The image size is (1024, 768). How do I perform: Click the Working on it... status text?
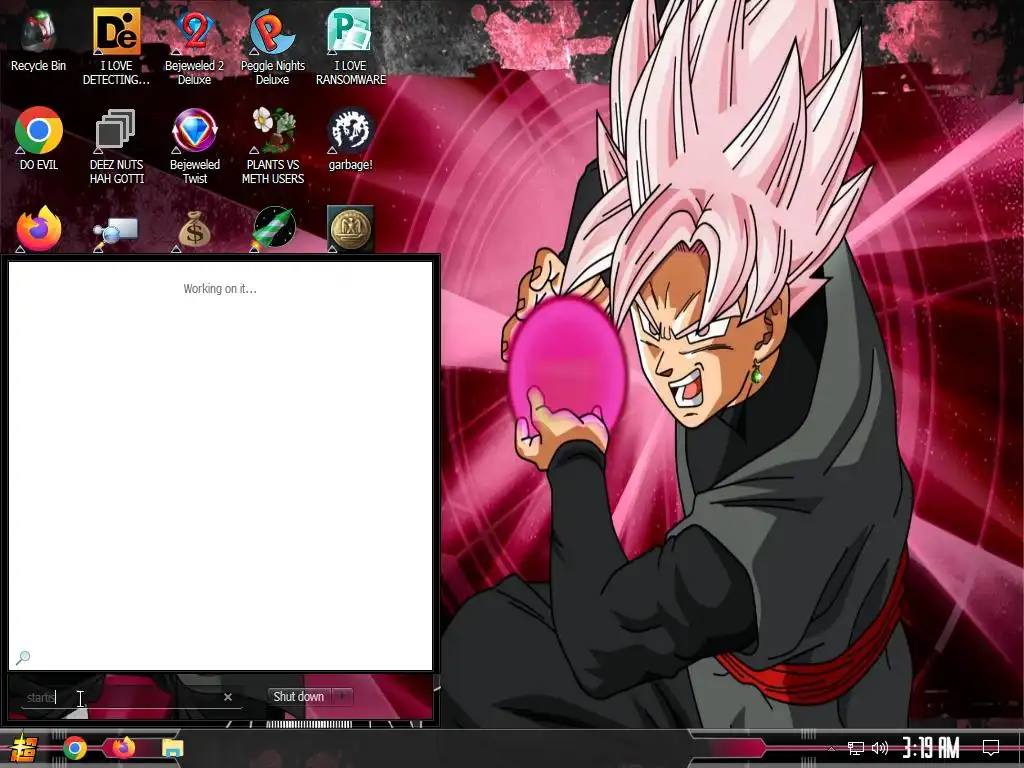[x=220, y=289]
